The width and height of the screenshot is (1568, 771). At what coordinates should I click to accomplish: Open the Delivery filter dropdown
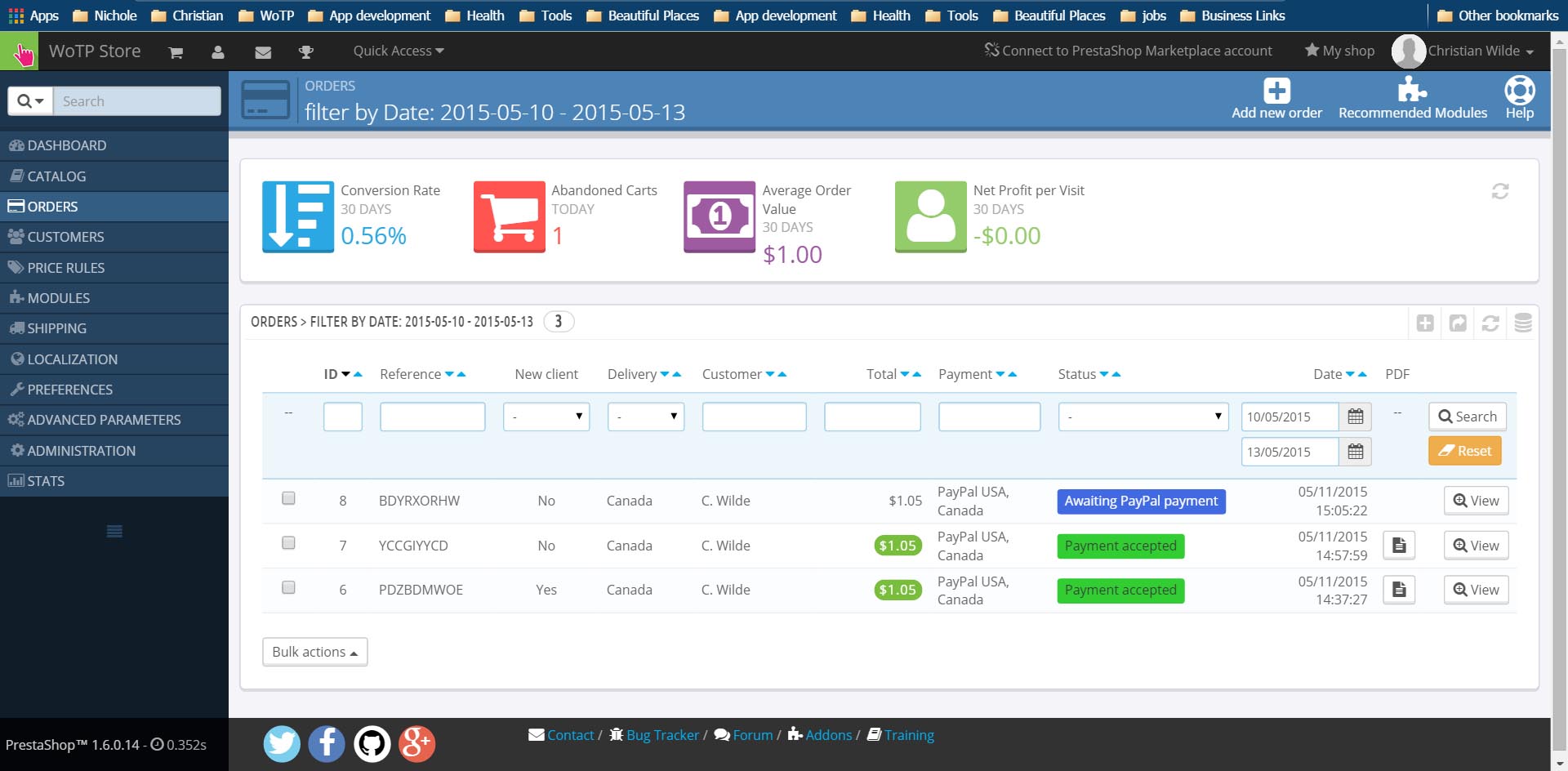646,417
